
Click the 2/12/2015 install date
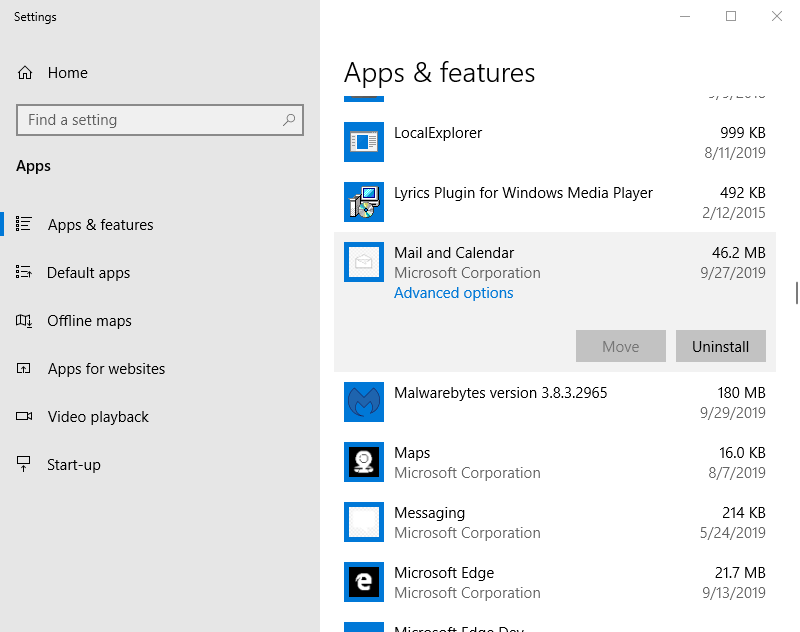pyautogui.click(x=734, y=213)
